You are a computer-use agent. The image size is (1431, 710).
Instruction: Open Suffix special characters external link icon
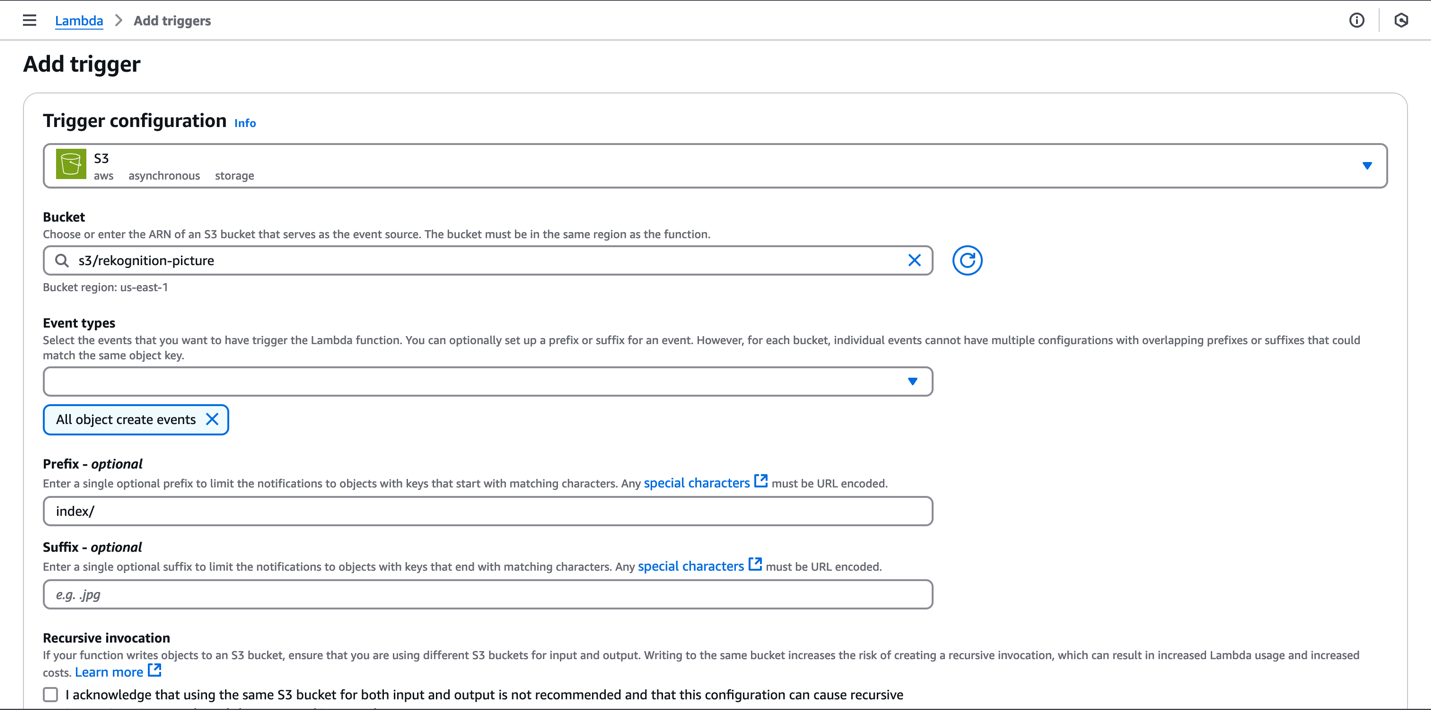point(755,565)
